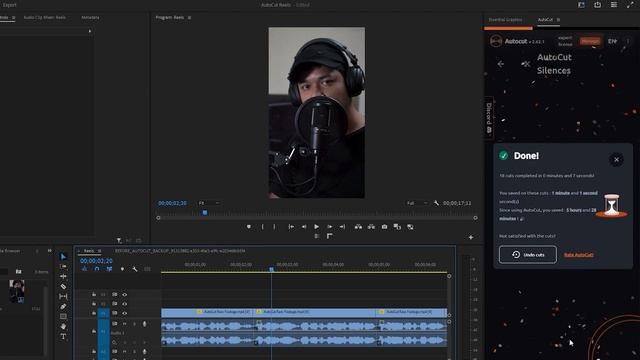The image size is (640, 360).
Task: Open the Program monitor wrench settings
Action: point(436,203)
